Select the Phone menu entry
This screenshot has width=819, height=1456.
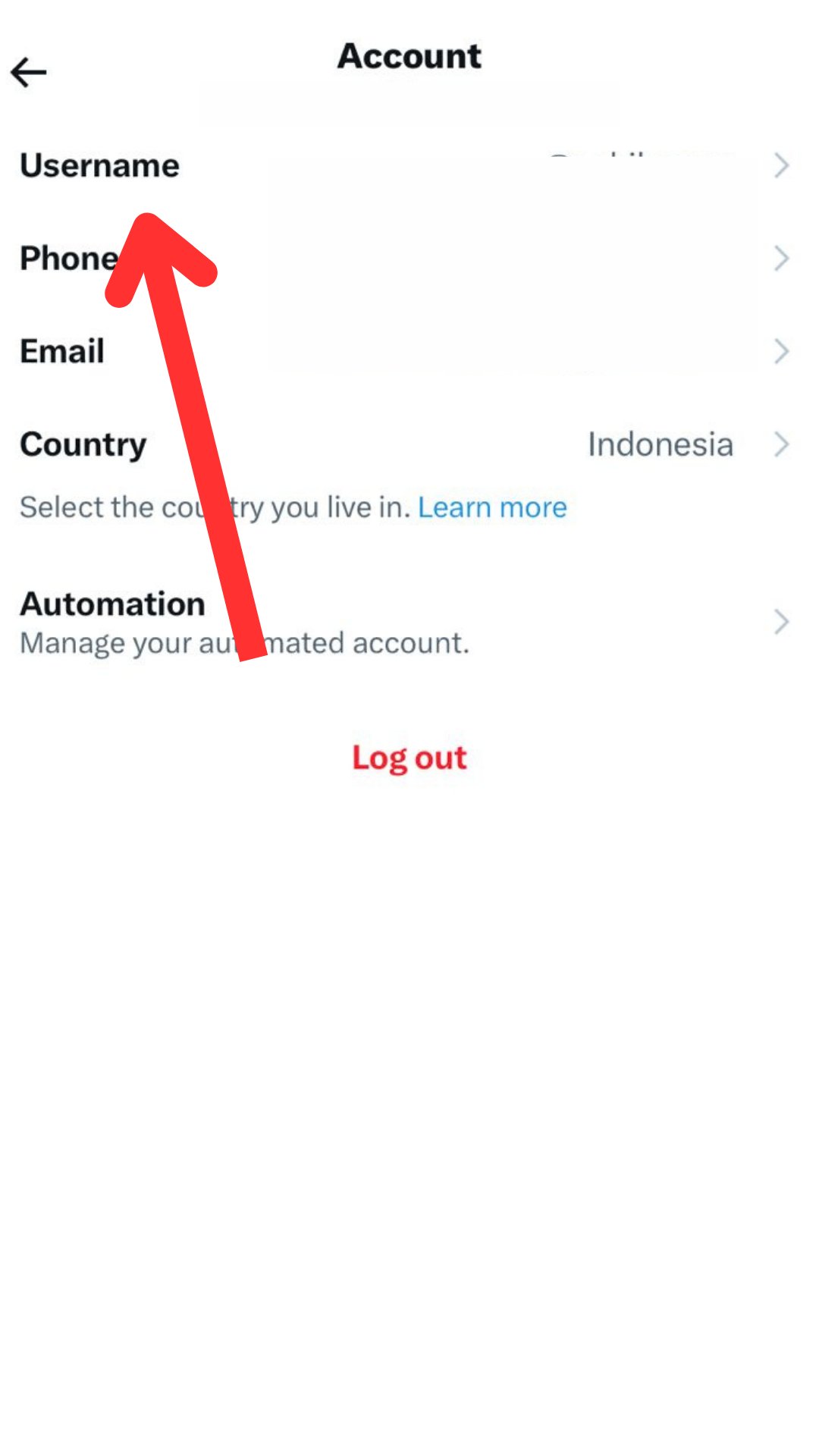70,259
